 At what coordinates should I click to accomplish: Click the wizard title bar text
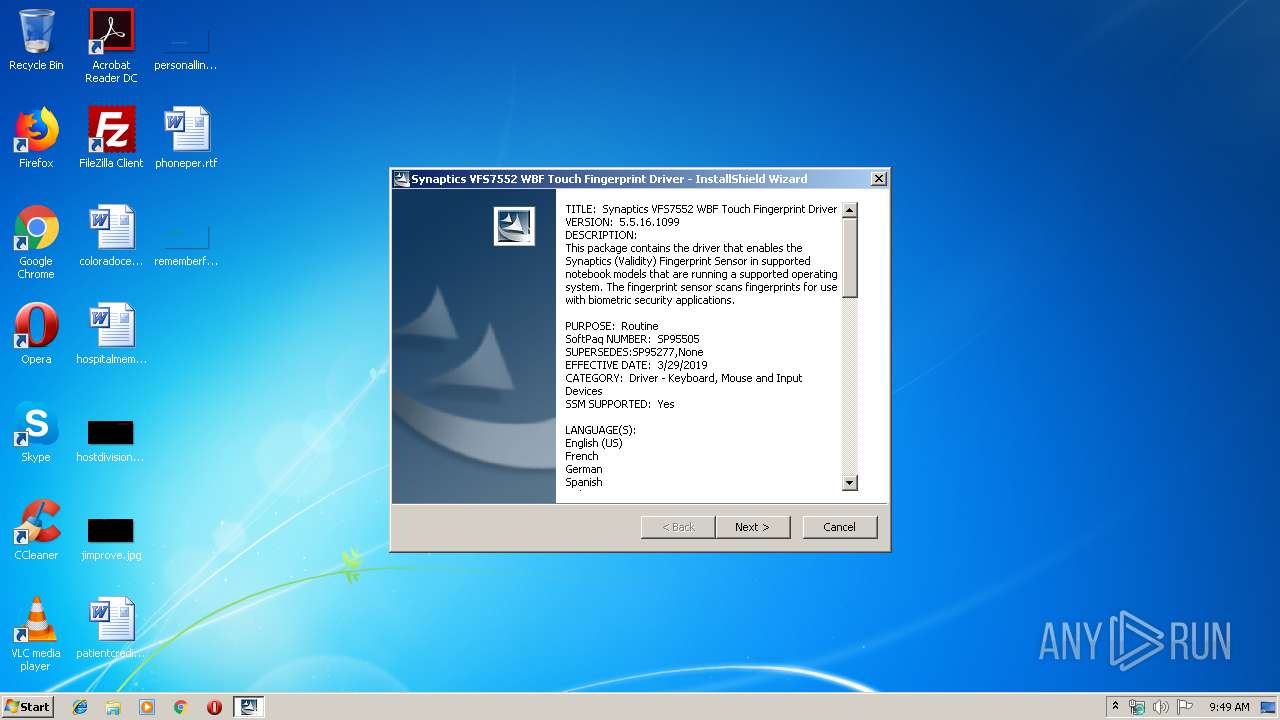(x=609, y=179)
